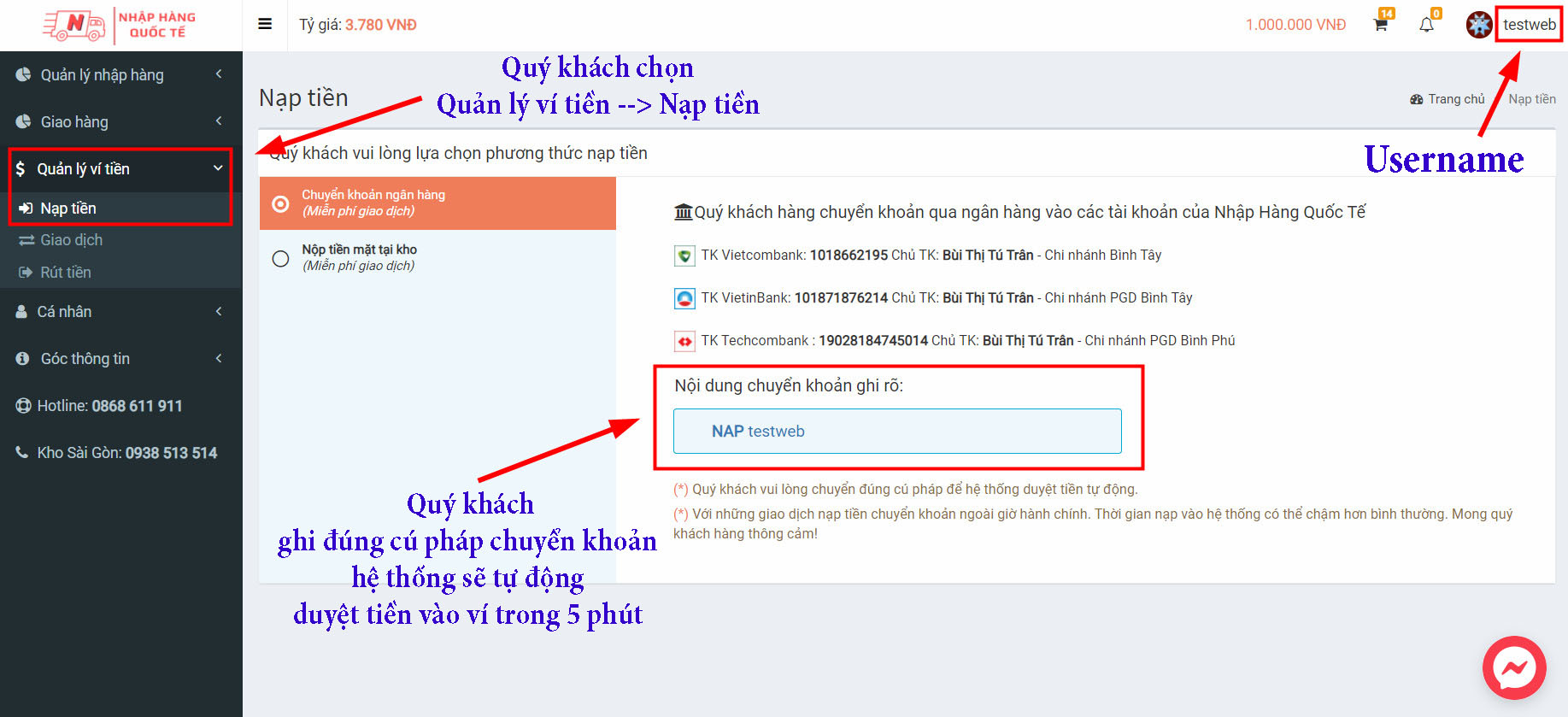Click Techcombank account number 19028184745014

pos(873,340)
